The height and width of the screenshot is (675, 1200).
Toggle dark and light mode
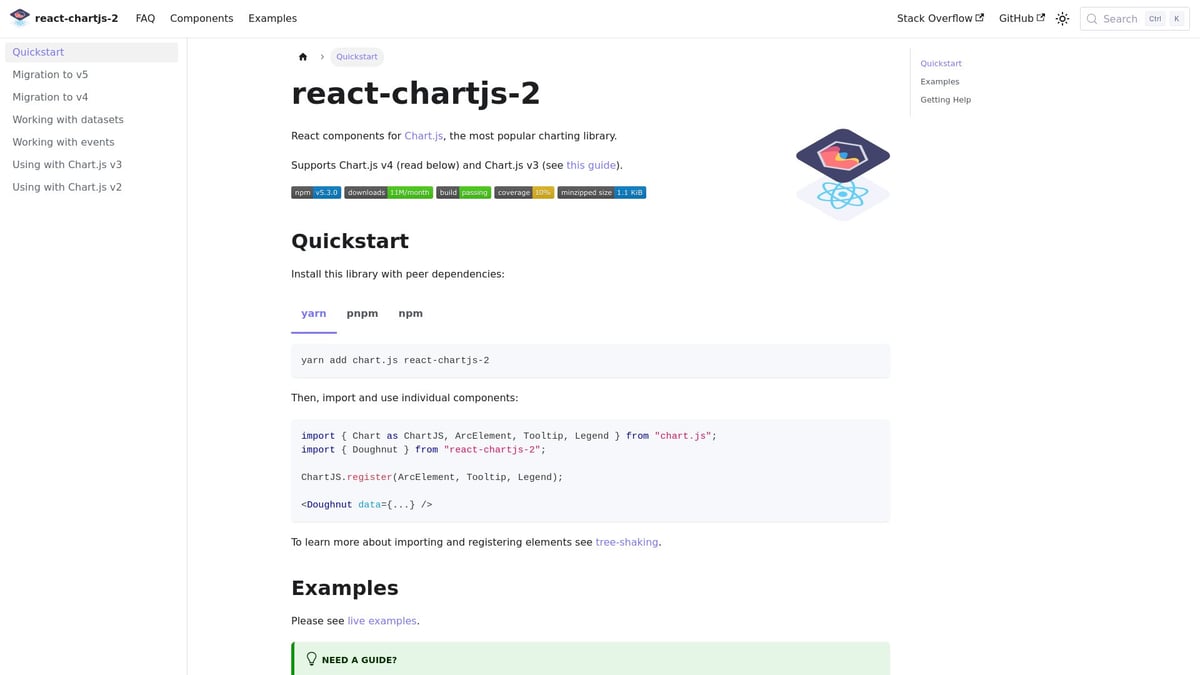[1062, 19]
